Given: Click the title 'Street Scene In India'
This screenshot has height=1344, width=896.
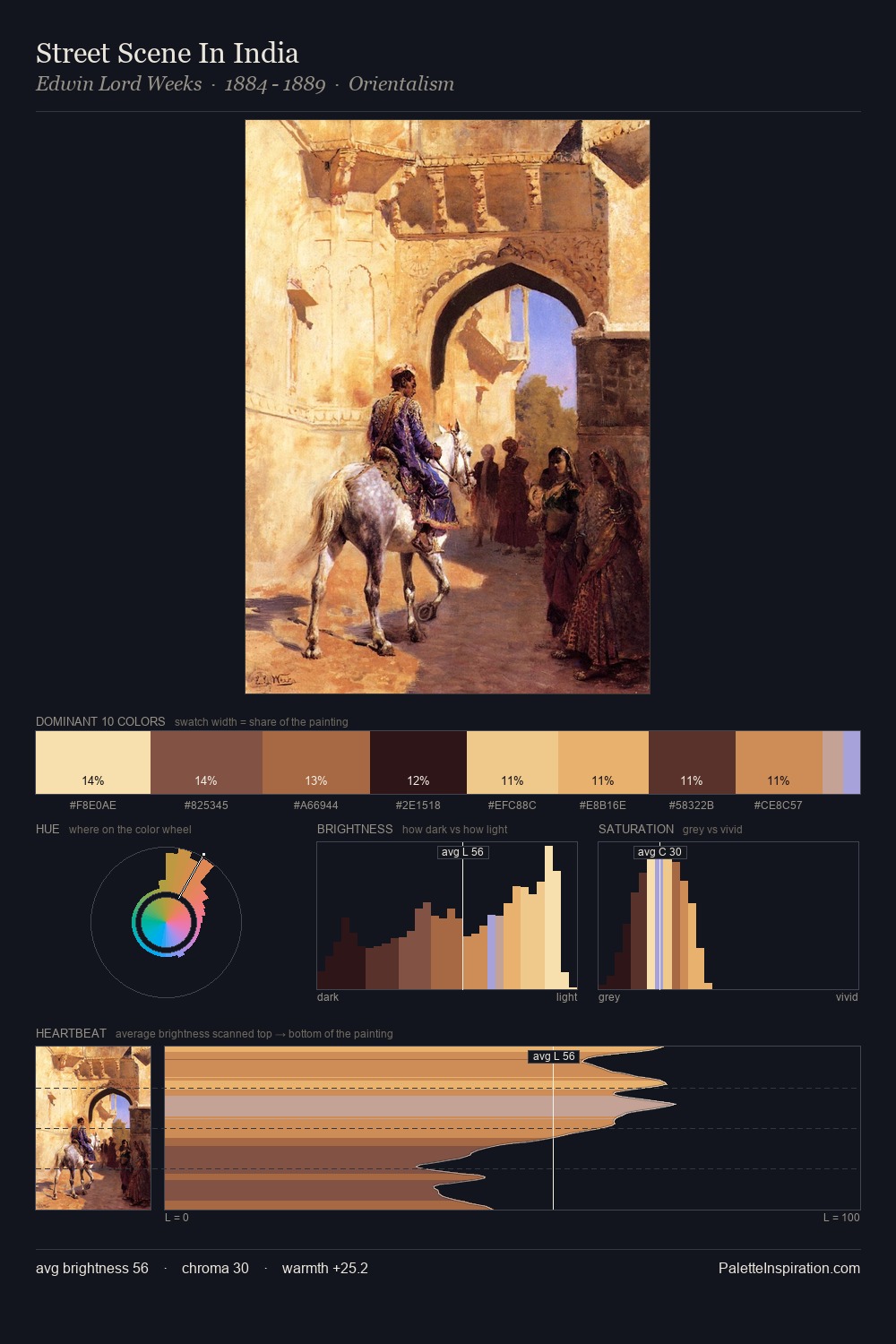Looking at the screenshot, I should click(167, 53).
